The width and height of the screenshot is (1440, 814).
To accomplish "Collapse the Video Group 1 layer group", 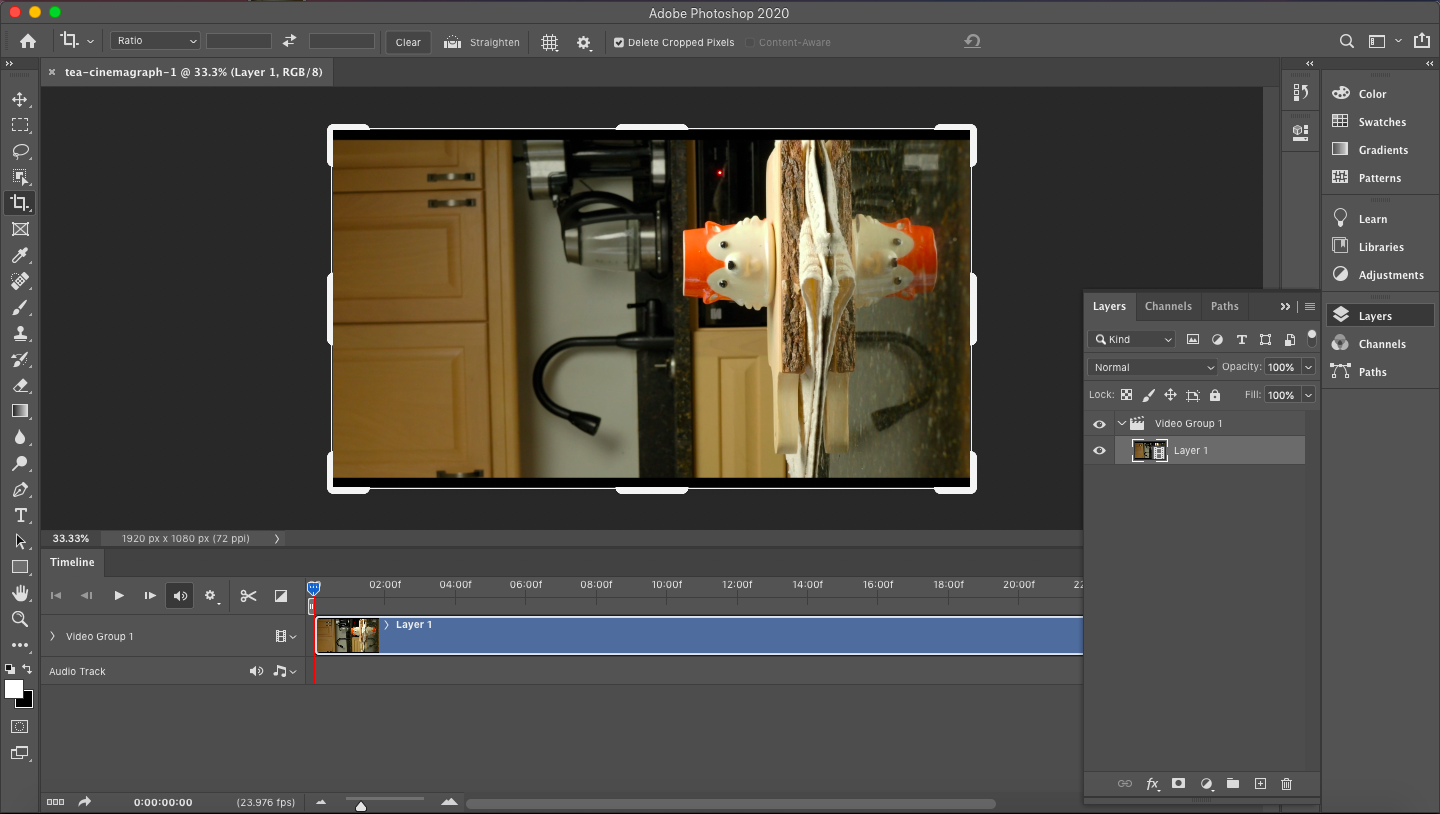I will pyautogui.click(x=1121, y=423).
